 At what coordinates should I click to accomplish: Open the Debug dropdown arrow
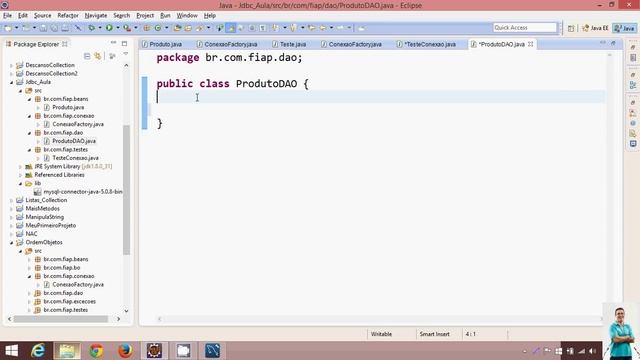[x=100, y=28]
